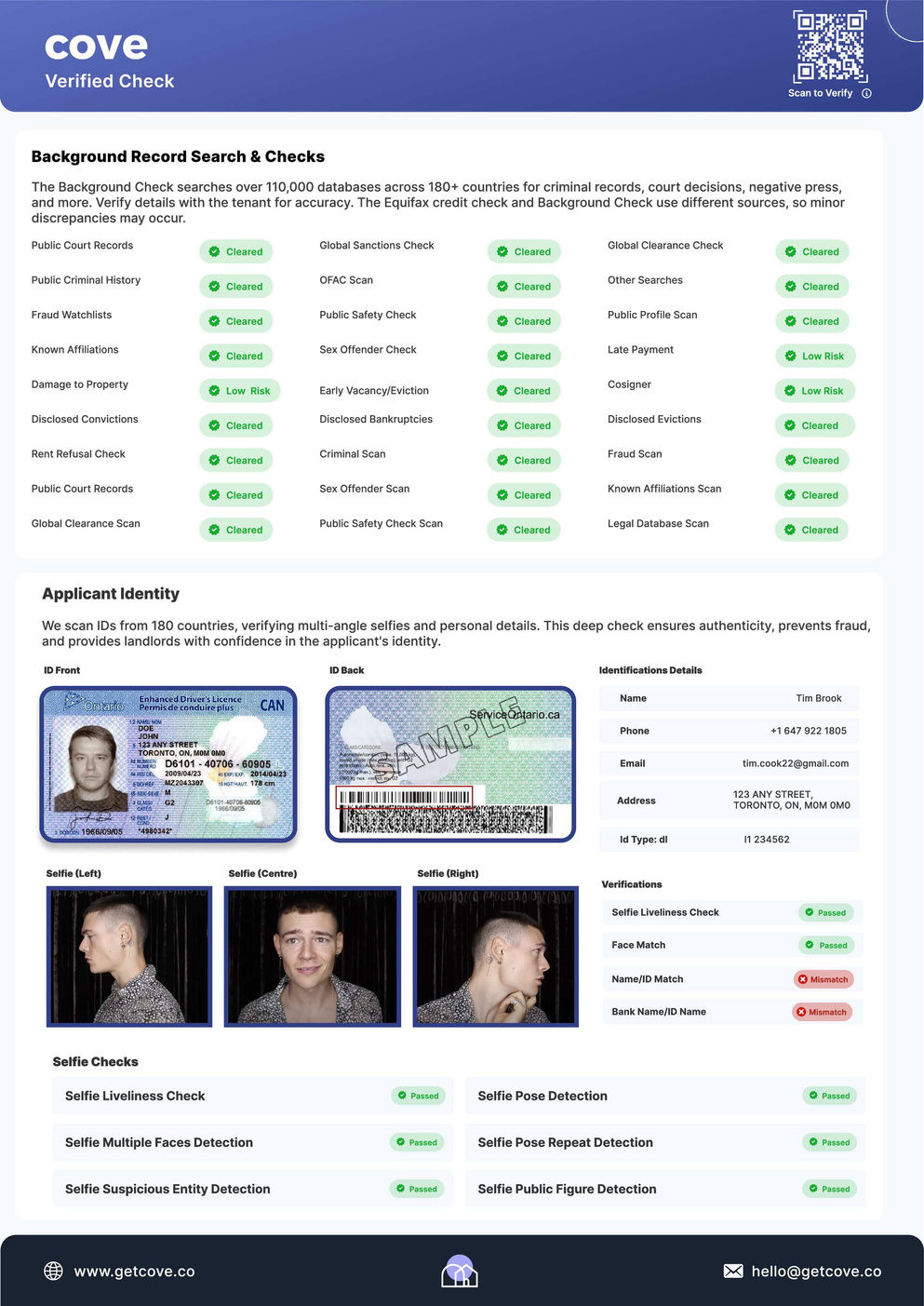Open the www.getcove.co website link
Screen dimensions: 924x1306
(x=134, y=1272)
